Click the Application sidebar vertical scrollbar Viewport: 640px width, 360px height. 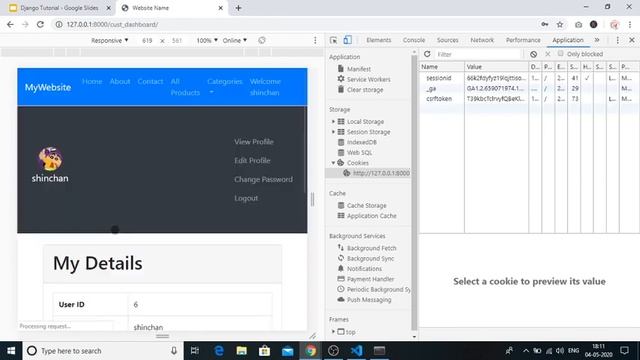pos(414,192)
